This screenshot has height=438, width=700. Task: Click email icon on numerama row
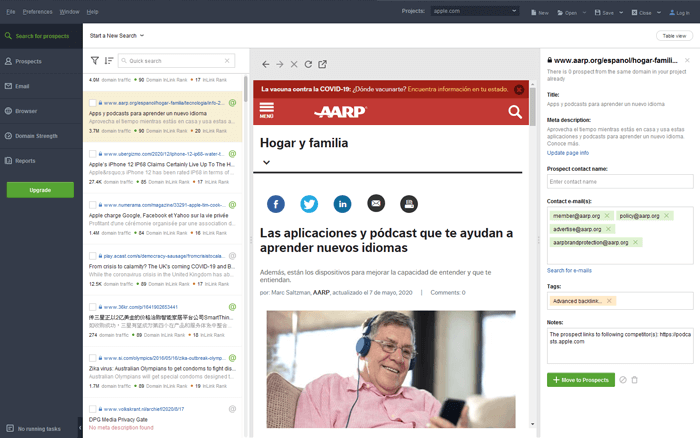tap(233, 205)
